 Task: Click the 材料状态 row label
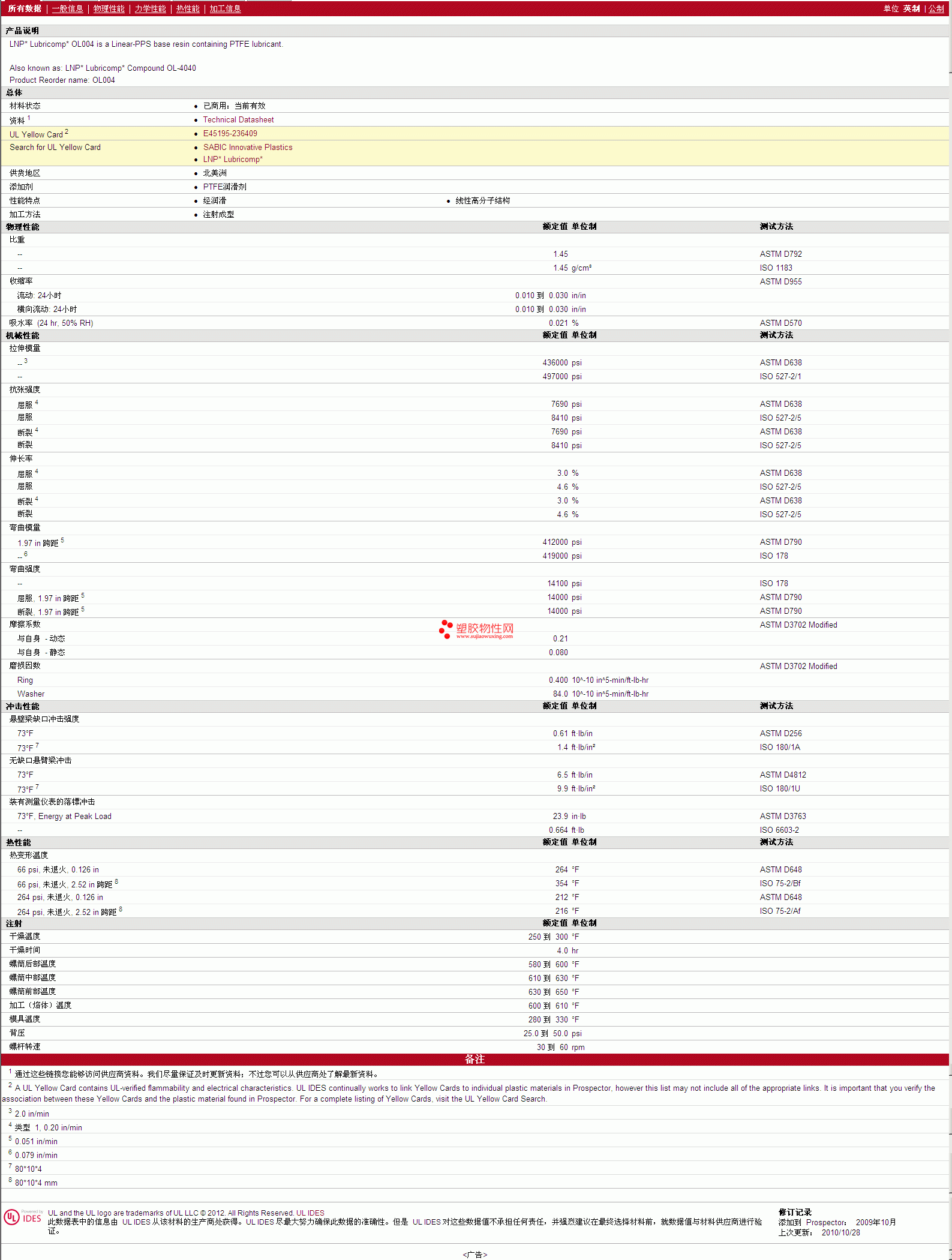[x=25, y=106]
